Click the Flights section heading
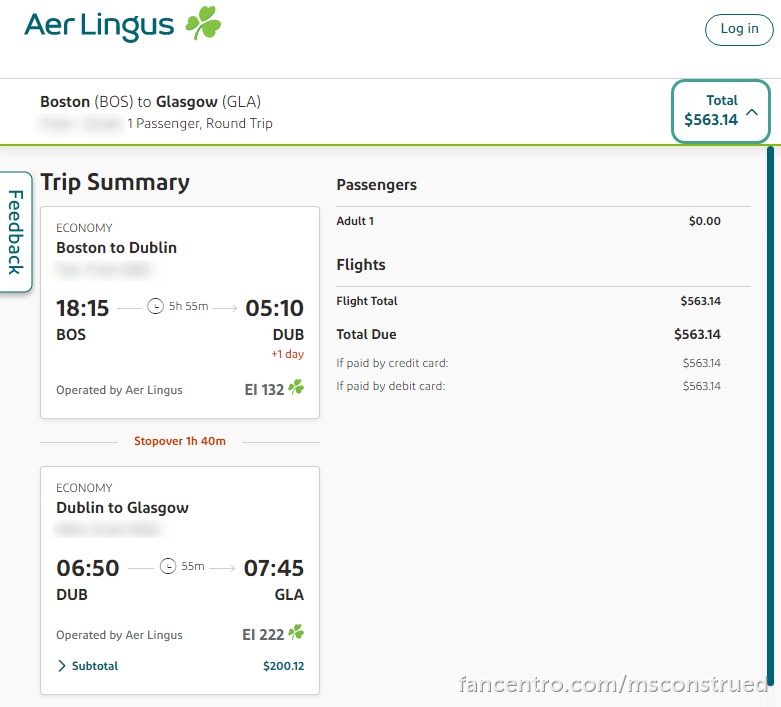Image resolution: width=781 pixels, height=707 pixels. click(361, 265)
